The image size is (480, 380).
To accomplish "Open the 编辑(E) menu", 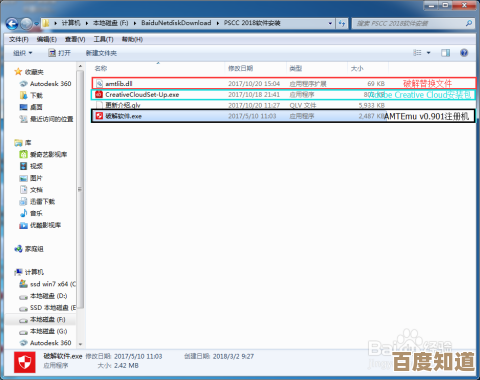I will click(x=47, y=39).
